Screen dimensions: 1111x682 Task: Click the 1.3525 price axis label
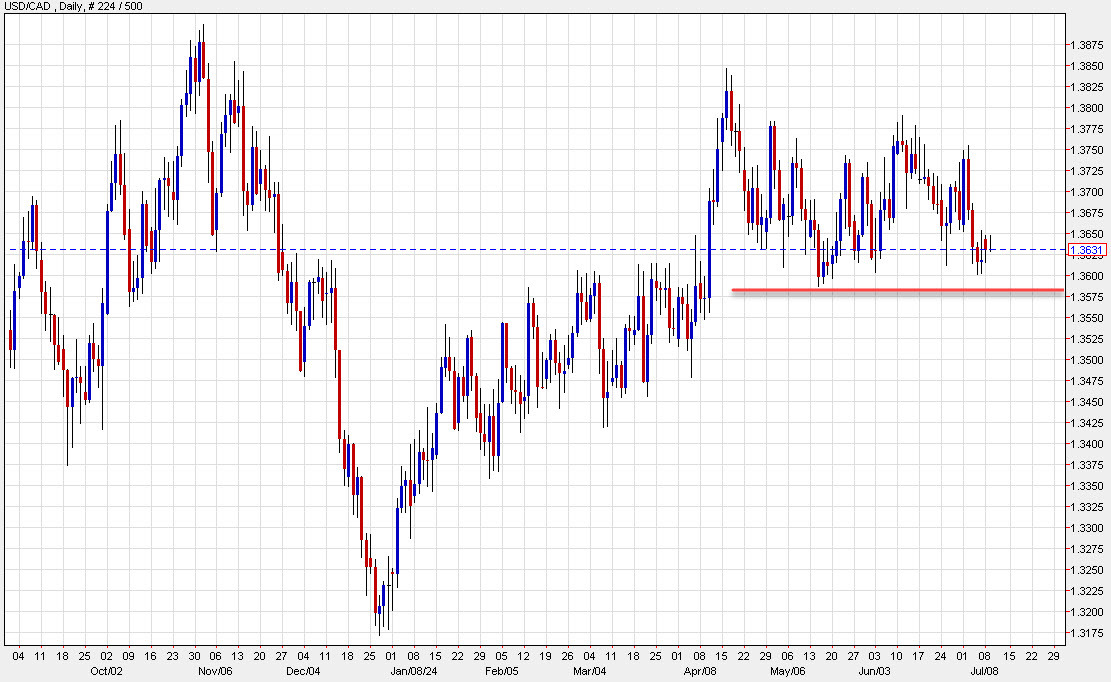pos(1085,337)
